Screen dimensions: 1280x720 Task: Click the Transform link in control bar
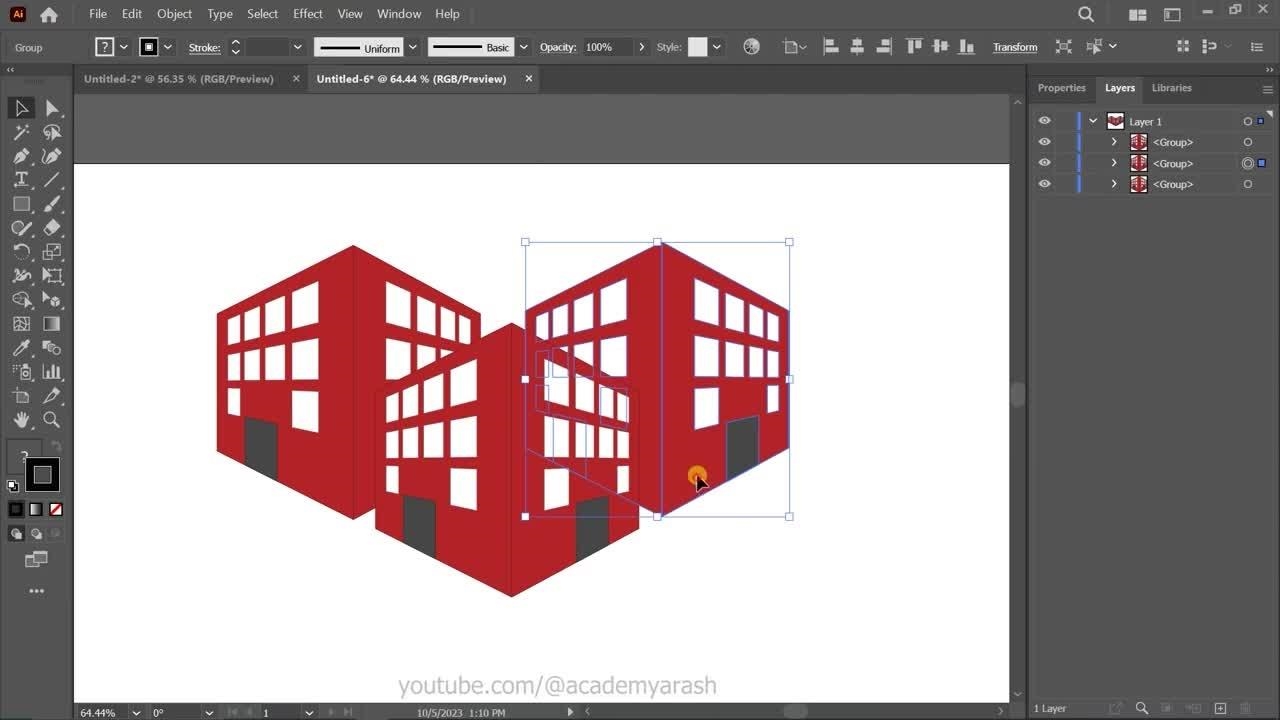[x=1014, y=47]
